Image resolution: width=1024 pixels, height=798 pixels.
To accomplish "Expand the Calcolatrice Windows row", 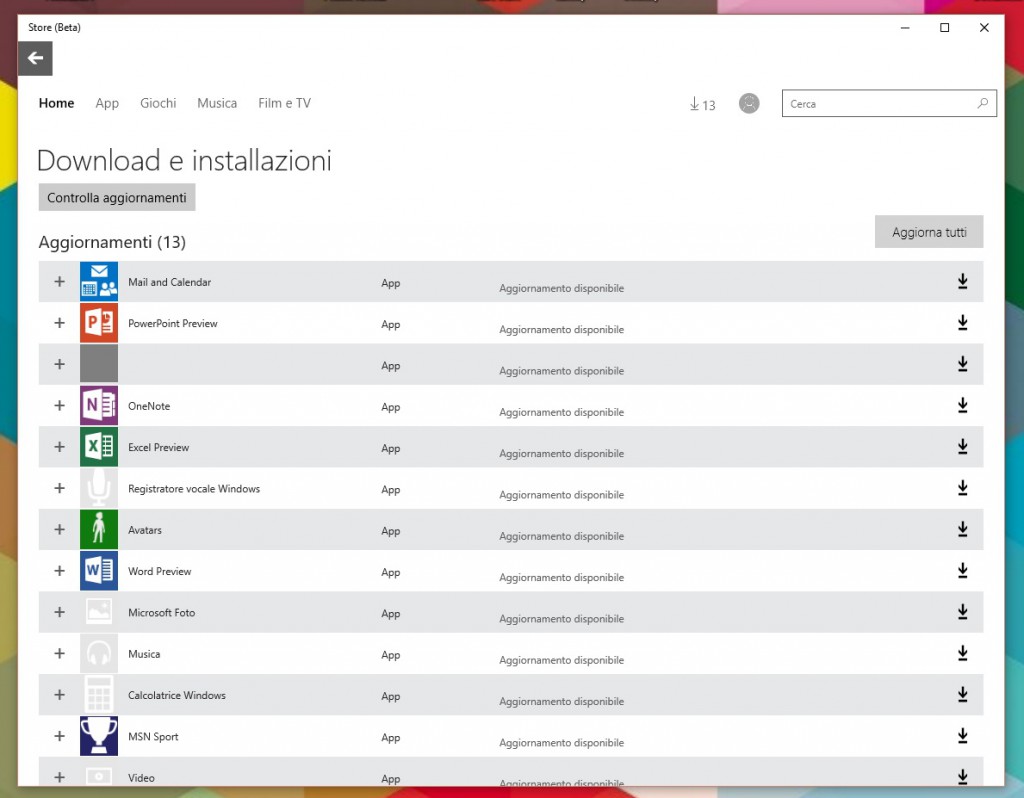I will [59, 694].
